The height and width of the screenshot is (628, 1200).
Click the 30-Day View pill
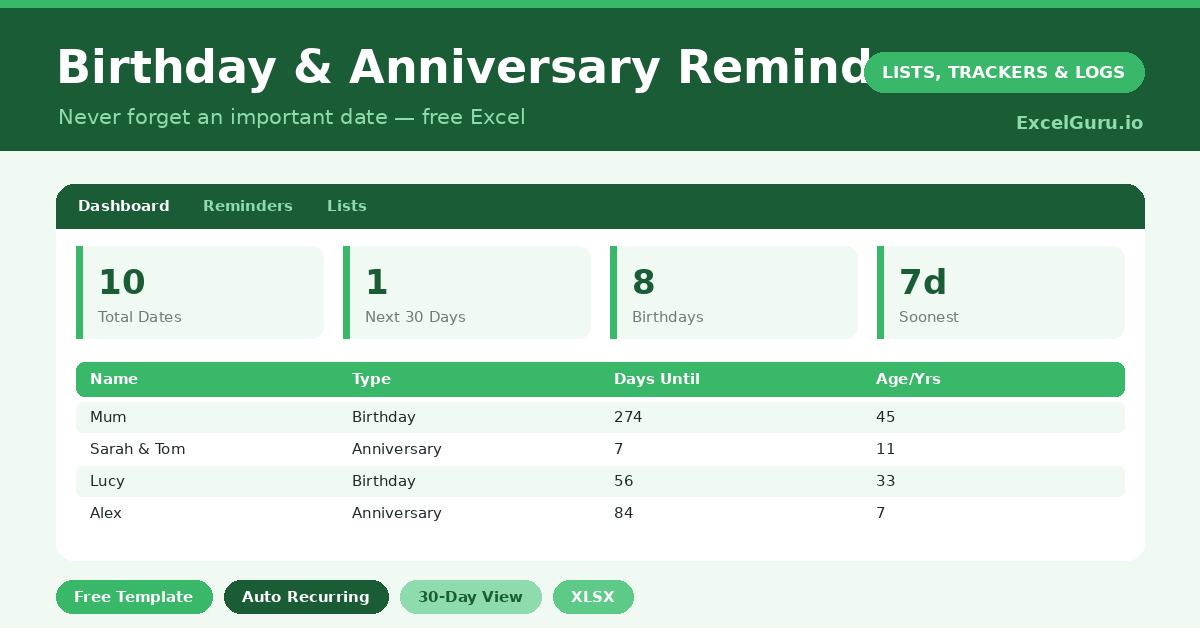tap(471, 597)
